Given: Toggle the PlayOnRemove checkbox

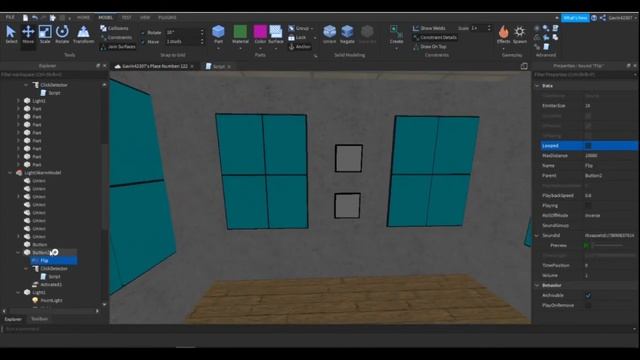Looking at the screenshot, I should coord(588,305).
